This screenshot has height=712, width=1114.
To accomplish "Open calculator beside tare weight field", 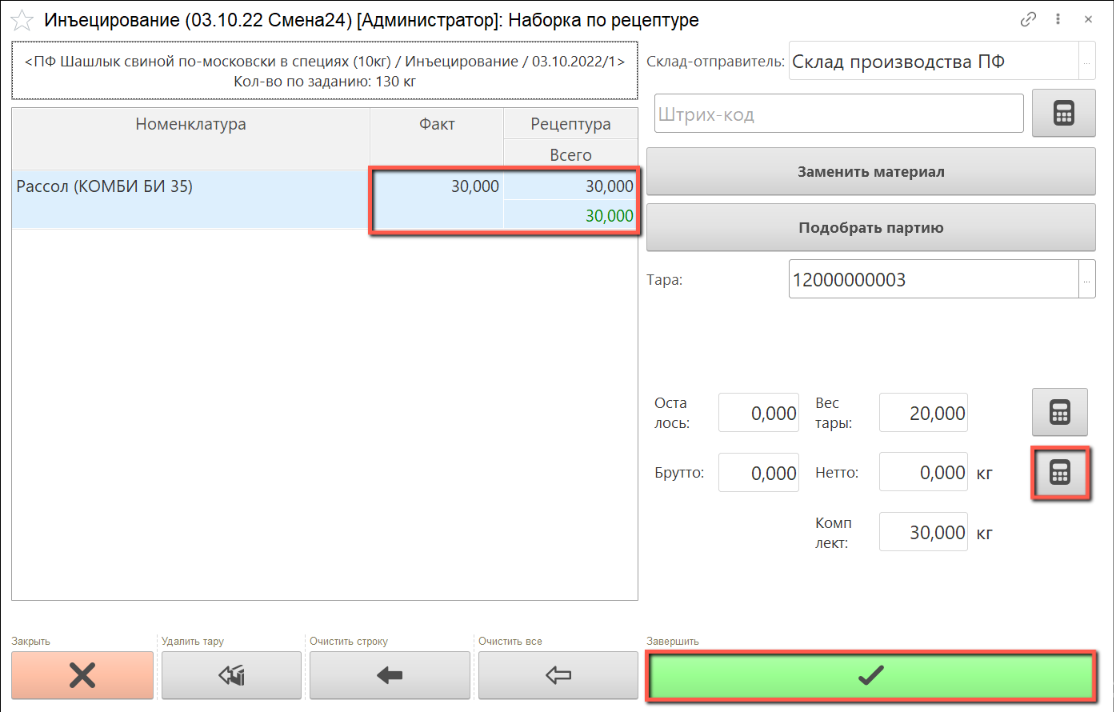I will tap(1060, 412).
